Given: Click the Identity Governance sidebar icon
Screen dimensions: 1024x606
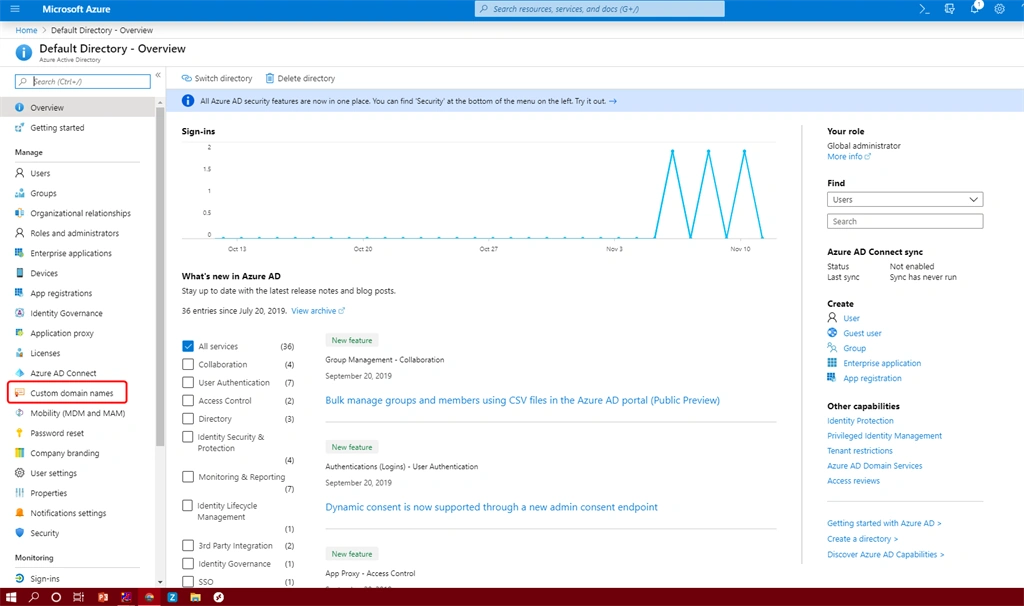Looking at the screenshot, I should click(x=20, y=313).
